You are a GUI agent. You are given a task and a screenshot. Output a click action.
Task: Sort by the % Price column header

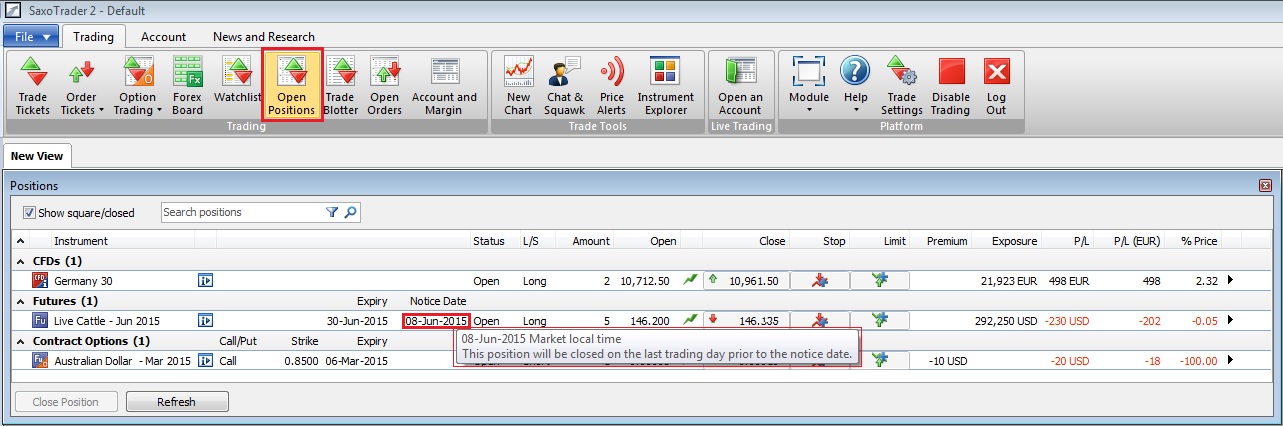[1200, 241]
